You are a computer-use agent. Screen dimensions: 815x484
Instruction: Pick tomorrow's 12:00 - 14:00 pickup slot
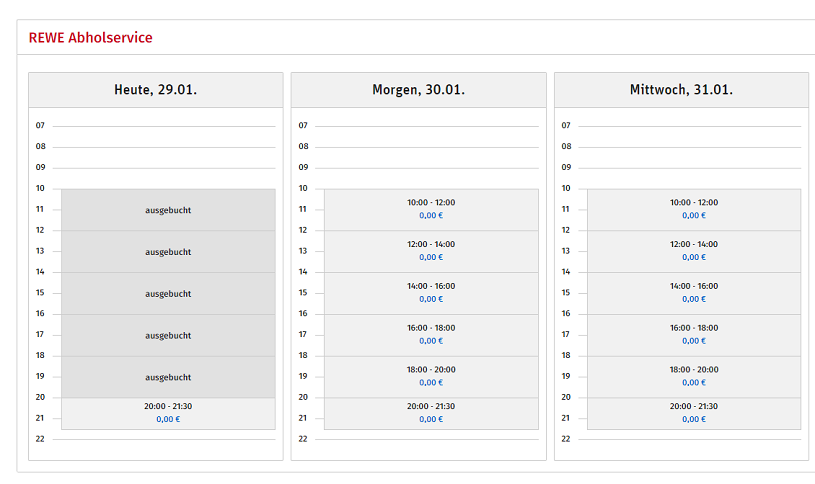[x=431, y=251]
